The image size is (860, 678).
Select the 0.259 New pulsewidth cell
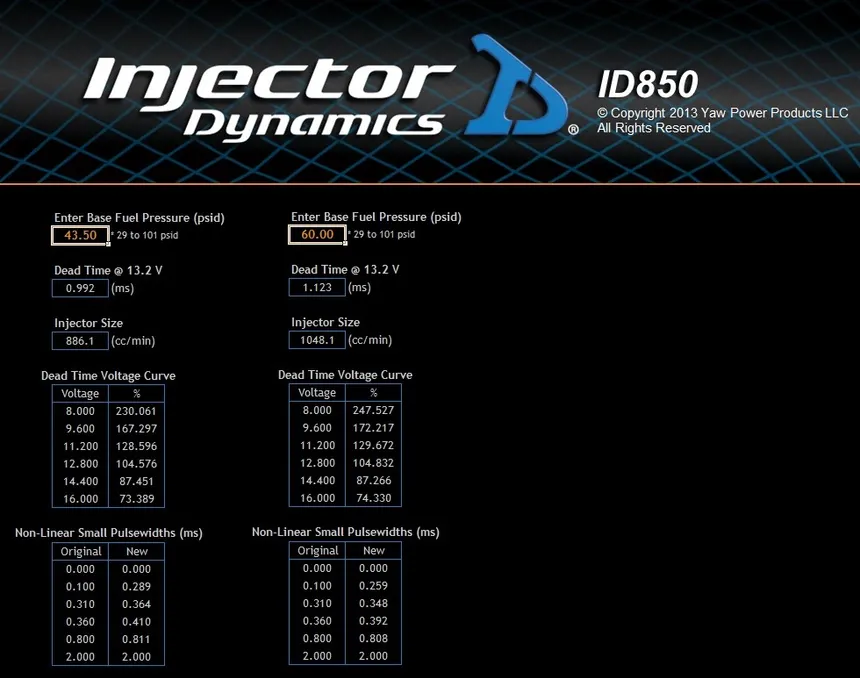coord(373,585)
